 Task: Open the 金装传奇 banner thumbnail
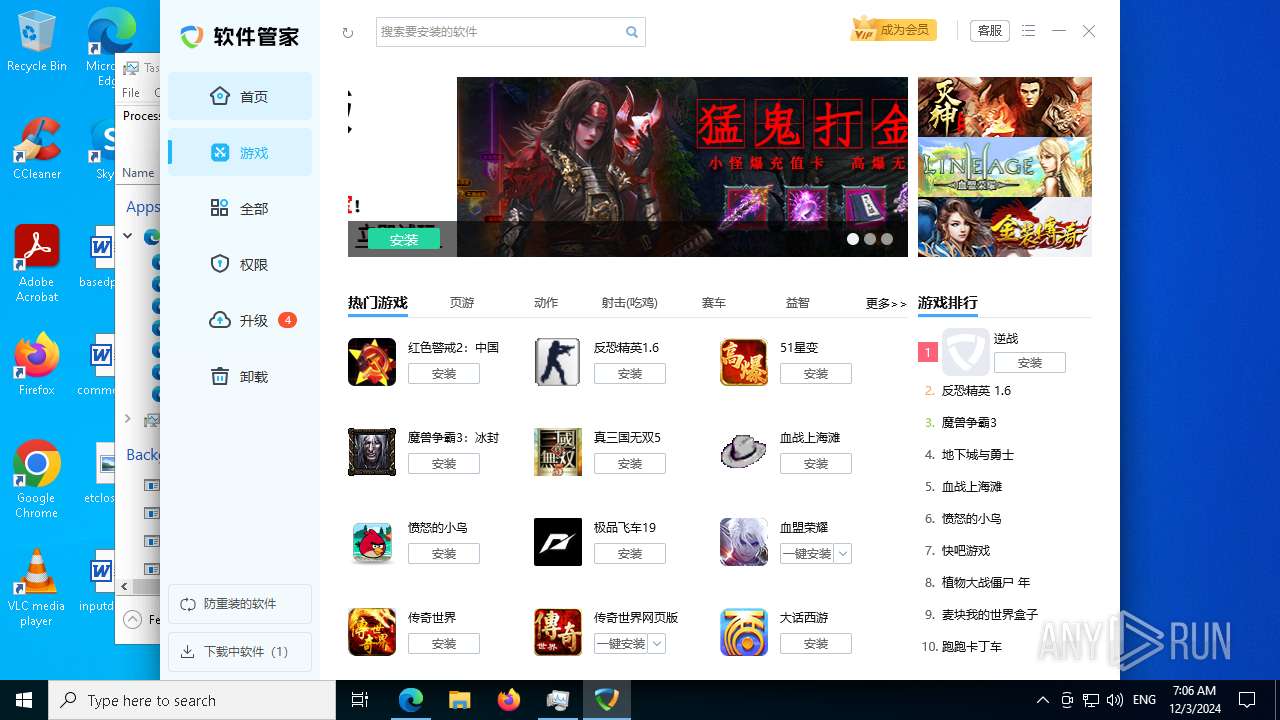1005,227
